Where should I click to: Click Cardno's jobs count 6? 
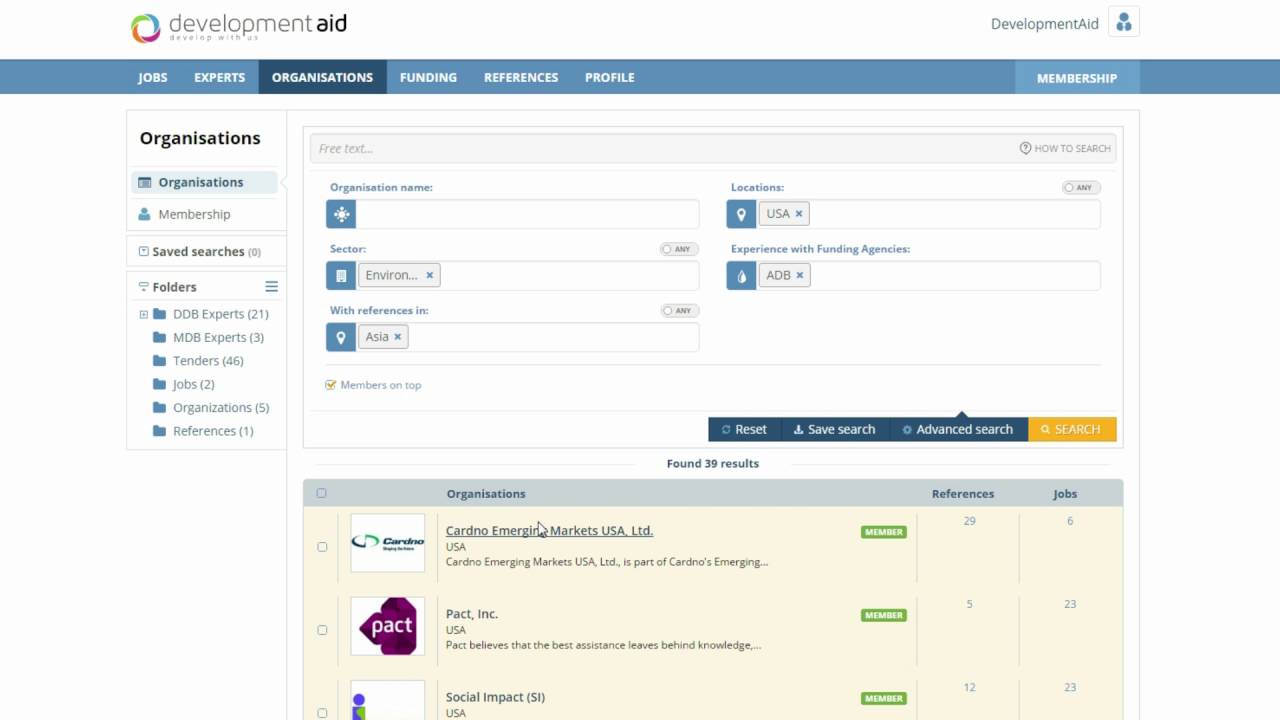click(1069, 521)
